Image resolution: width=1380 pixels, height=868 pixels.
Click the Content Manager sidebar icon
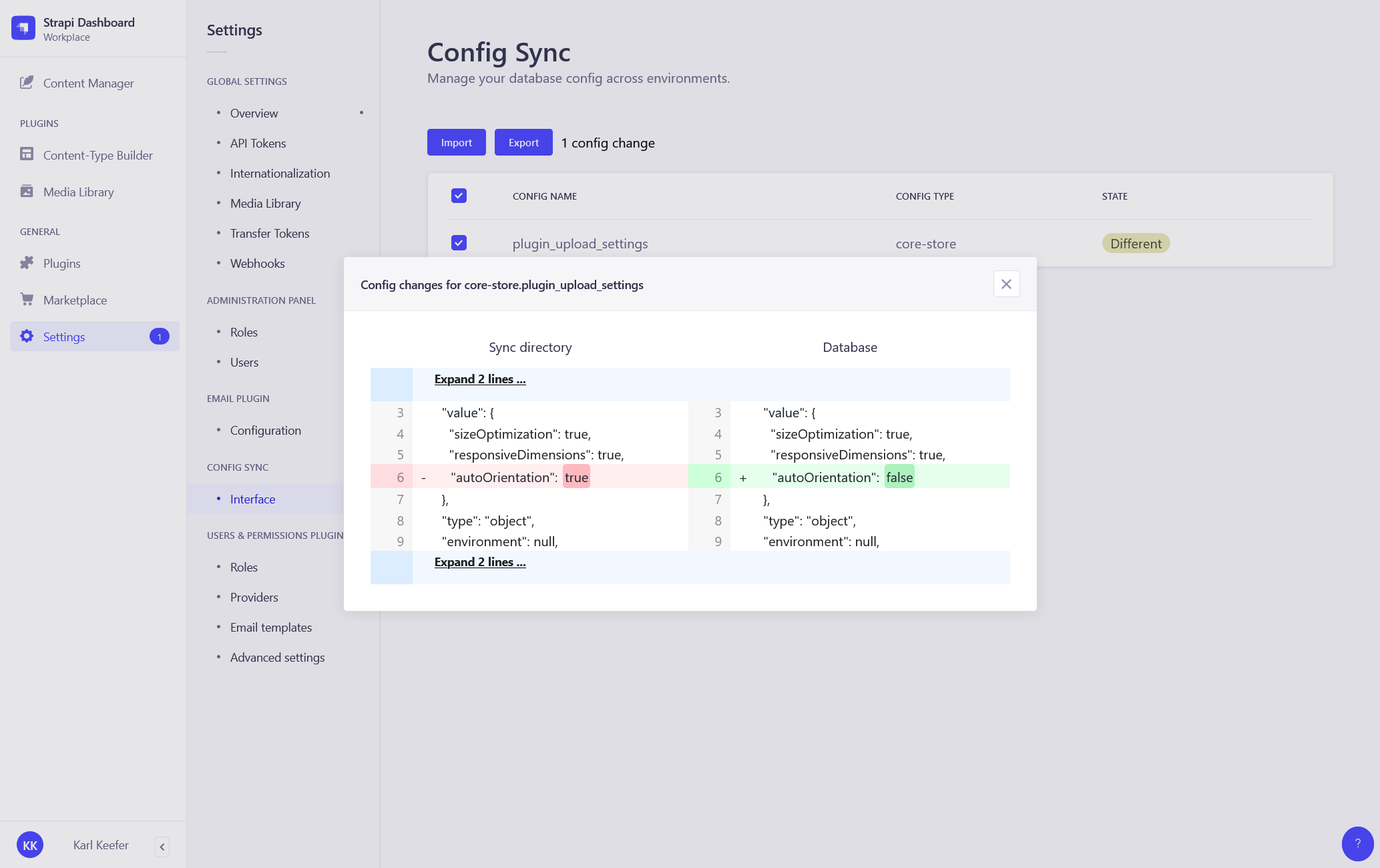click(x=27, y=82)
